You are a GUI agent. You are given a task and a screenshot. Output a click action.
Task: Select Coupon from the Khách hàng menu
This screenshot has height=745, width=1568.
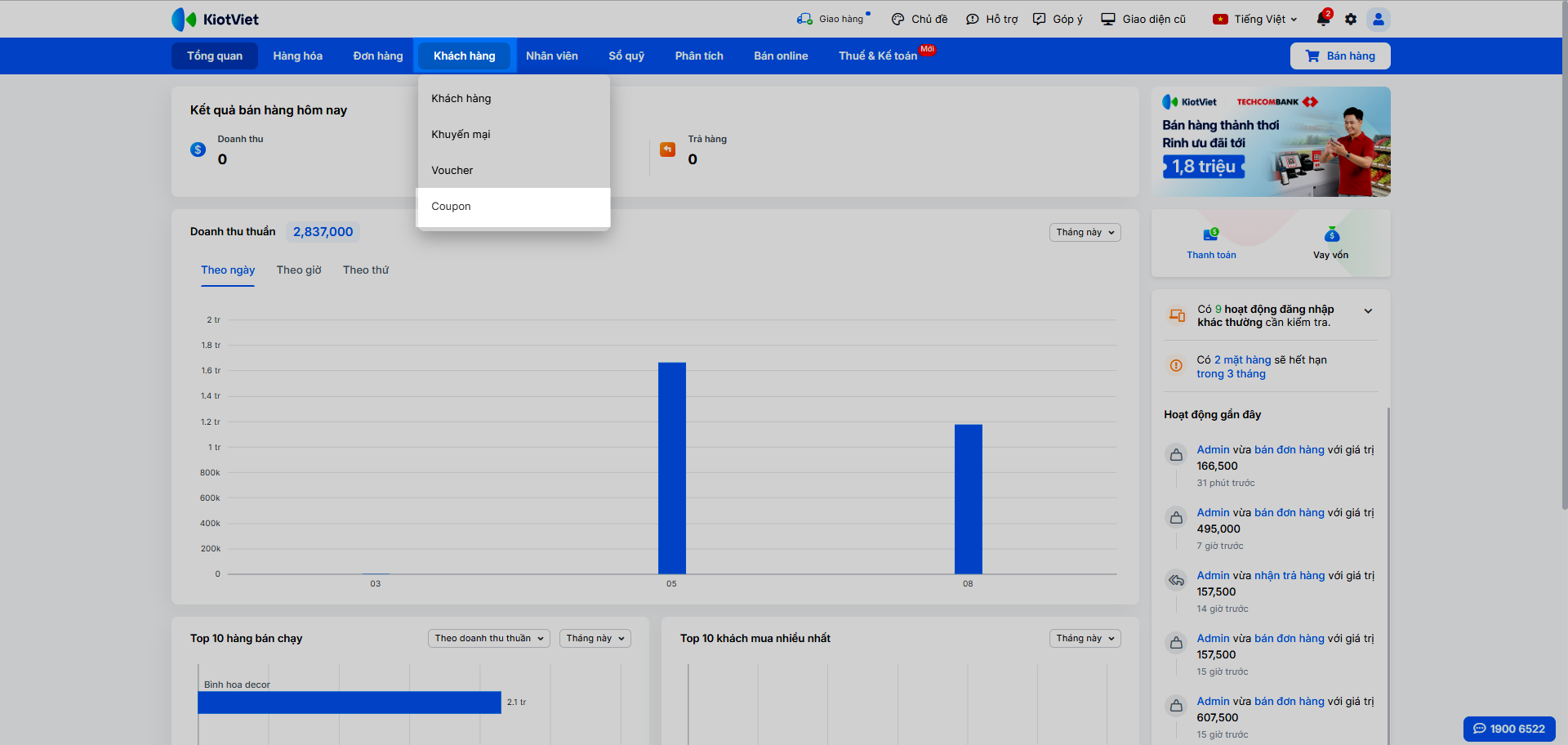(514, 207)
